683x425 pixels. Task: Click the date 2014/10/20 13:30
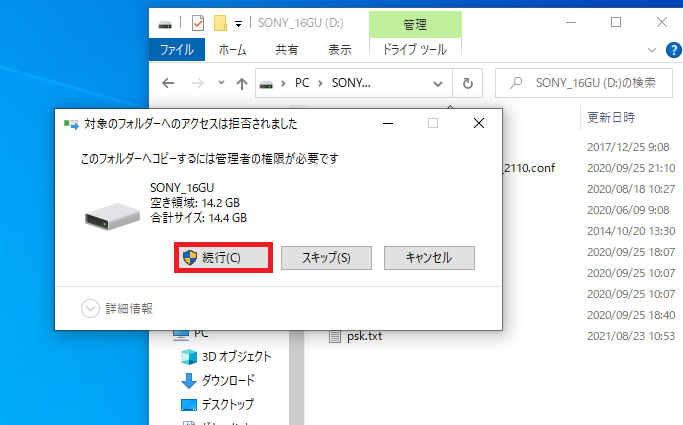coord(631,231)
